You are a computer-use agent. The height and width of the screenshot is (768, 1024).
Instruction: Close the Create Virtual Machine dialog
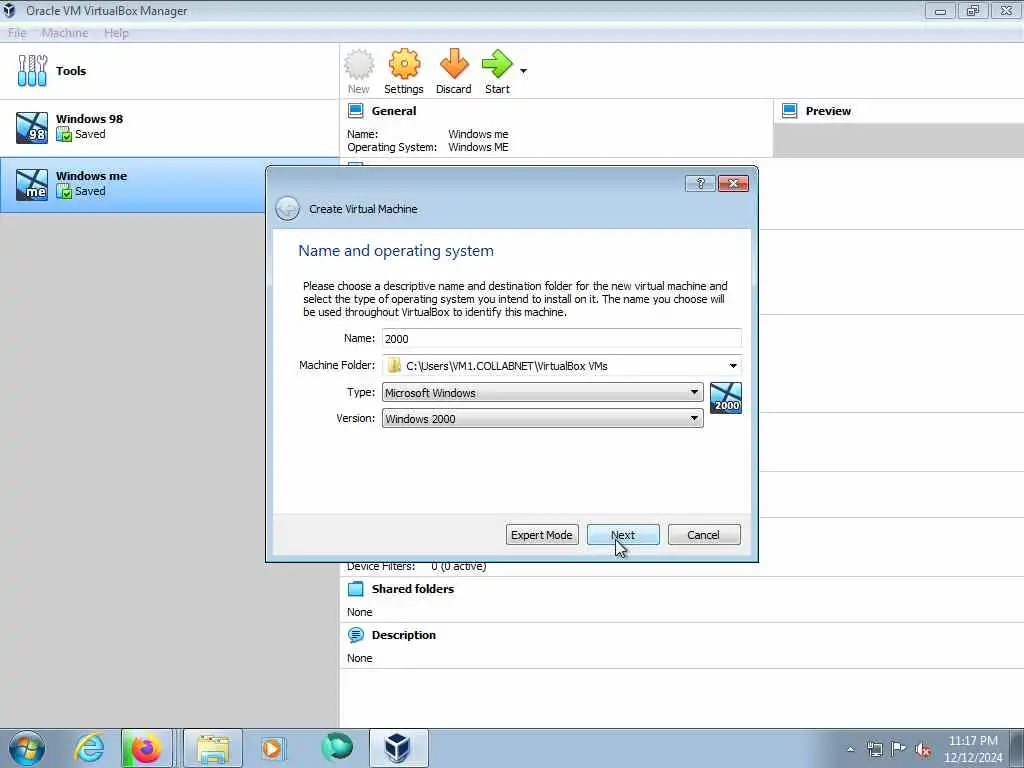coord(733,184)
